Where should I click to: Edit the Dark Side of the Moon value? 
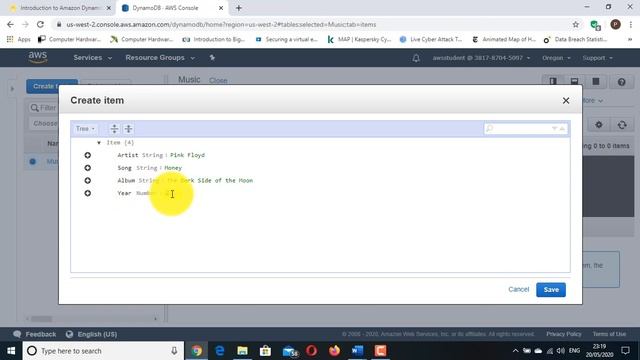(x=210, y=180)
